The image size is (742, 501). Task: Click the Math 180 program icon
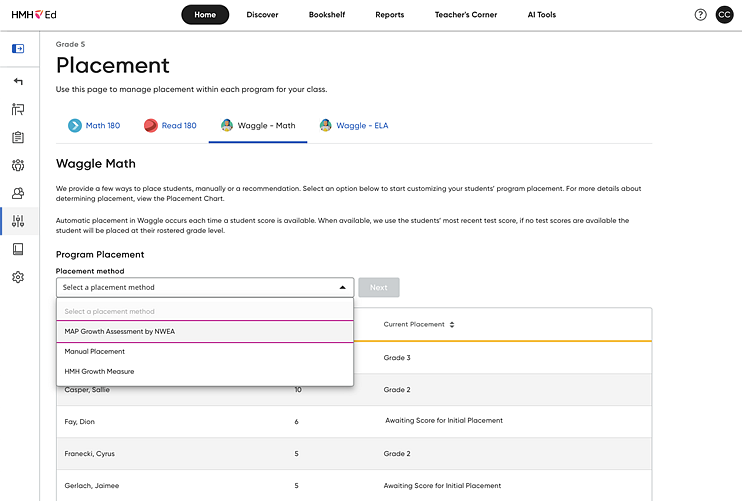pos(75,125)
